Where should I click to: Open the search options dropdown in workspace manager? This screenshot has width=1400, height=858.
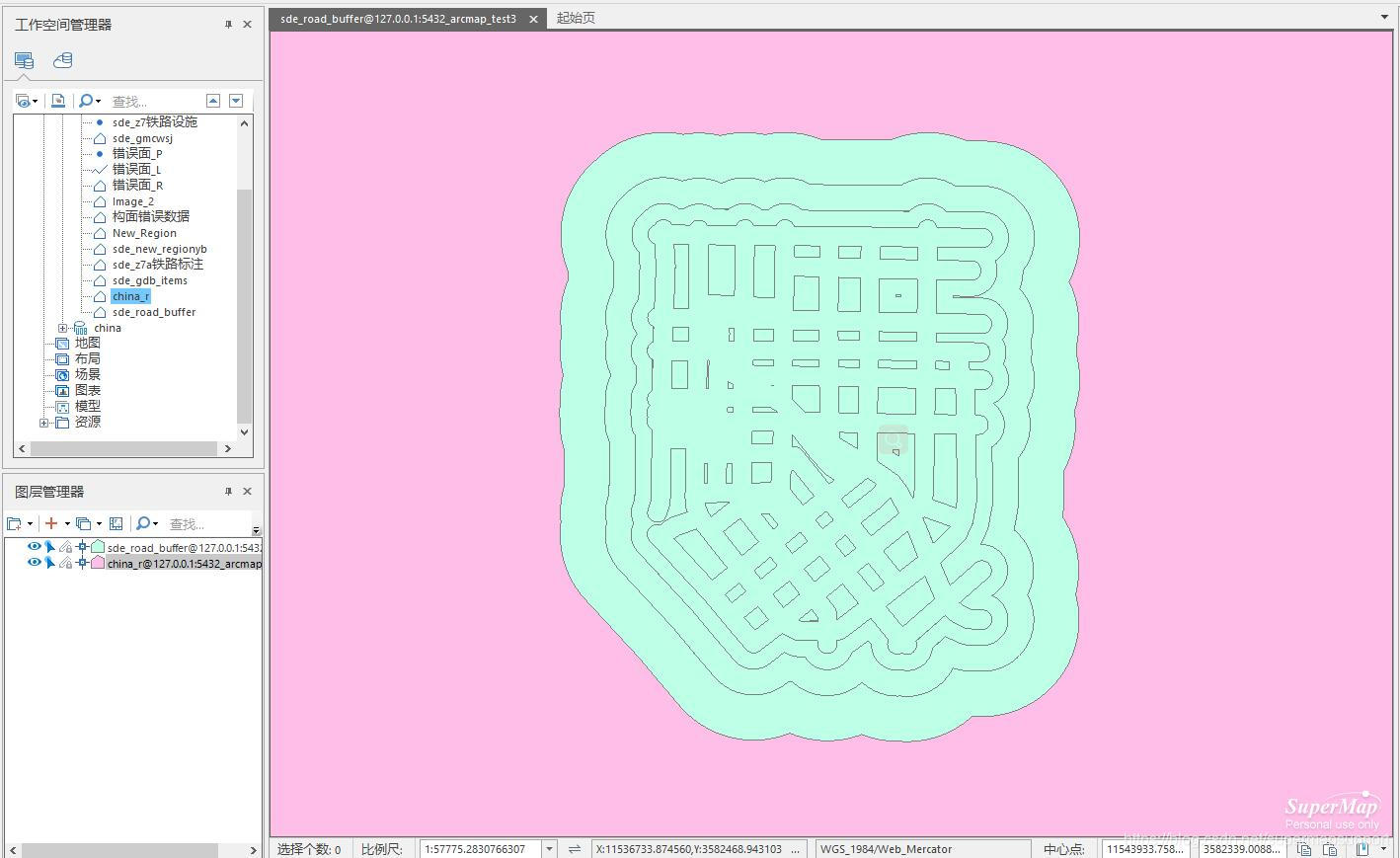pyautogui.click(x=98, y=102)
